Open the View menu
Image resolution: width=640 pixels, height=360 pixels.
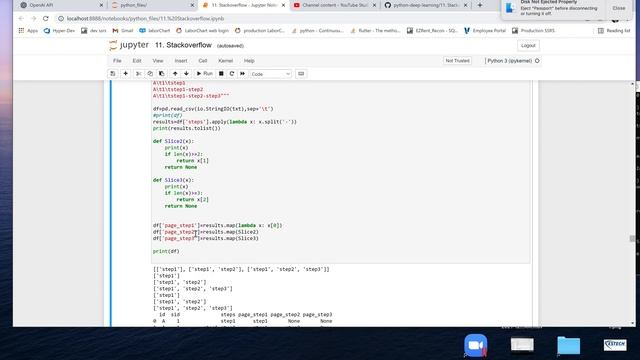(158, 61)
